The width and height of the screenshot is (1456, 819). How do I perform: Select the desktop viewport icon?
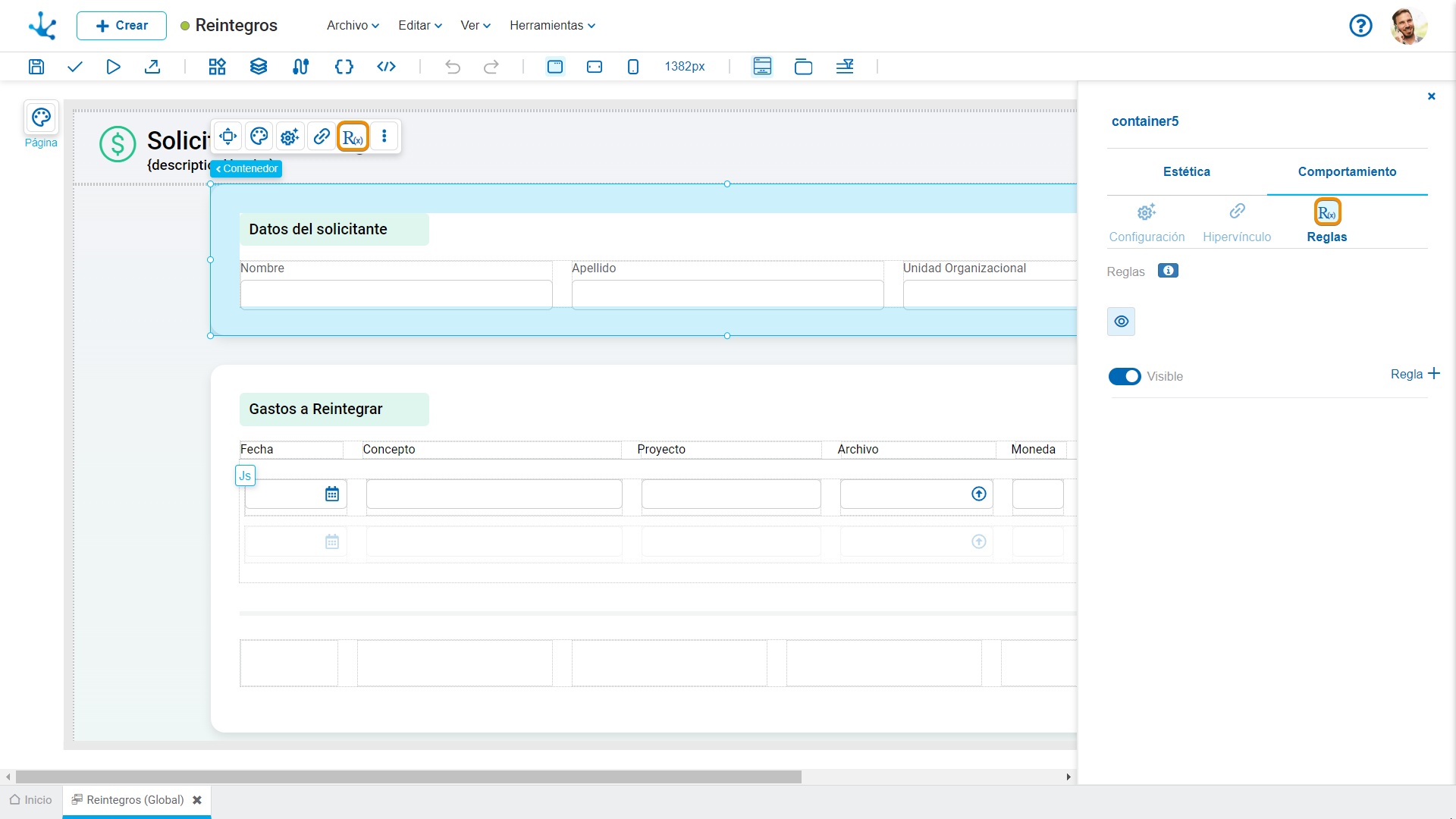pos(555,67)
